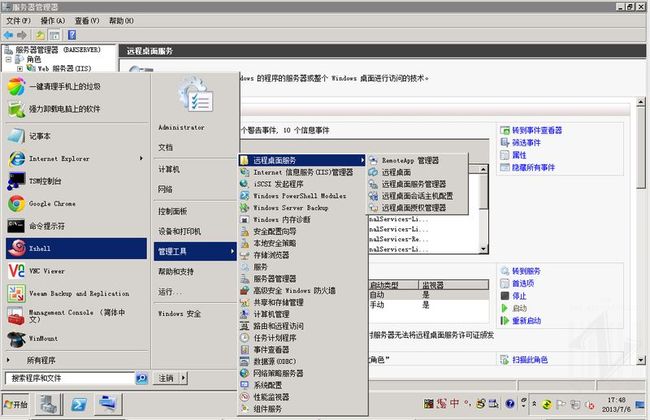Open 远程桌面会话主机配置

pos(417,196)
